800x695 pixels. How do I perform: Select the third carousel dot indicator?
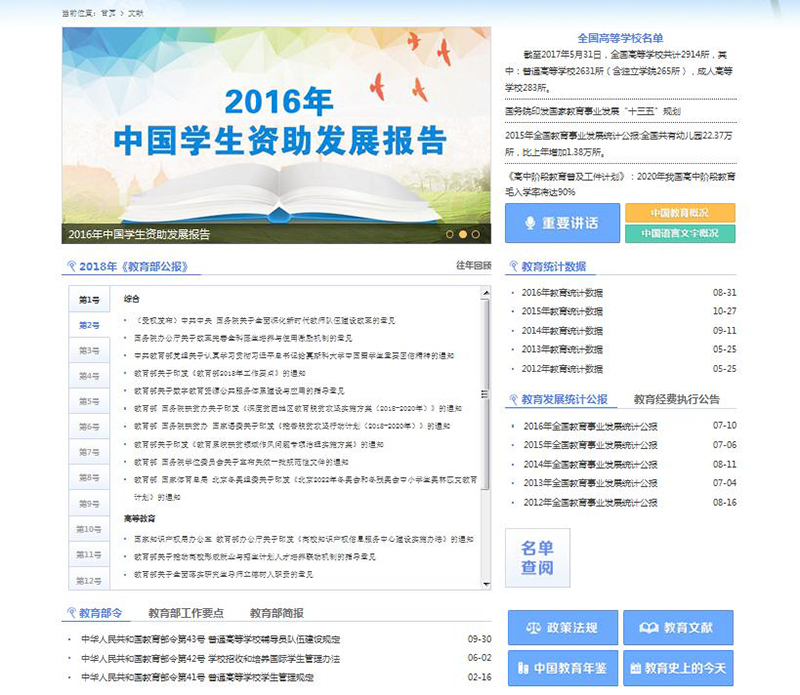[476, 234]
